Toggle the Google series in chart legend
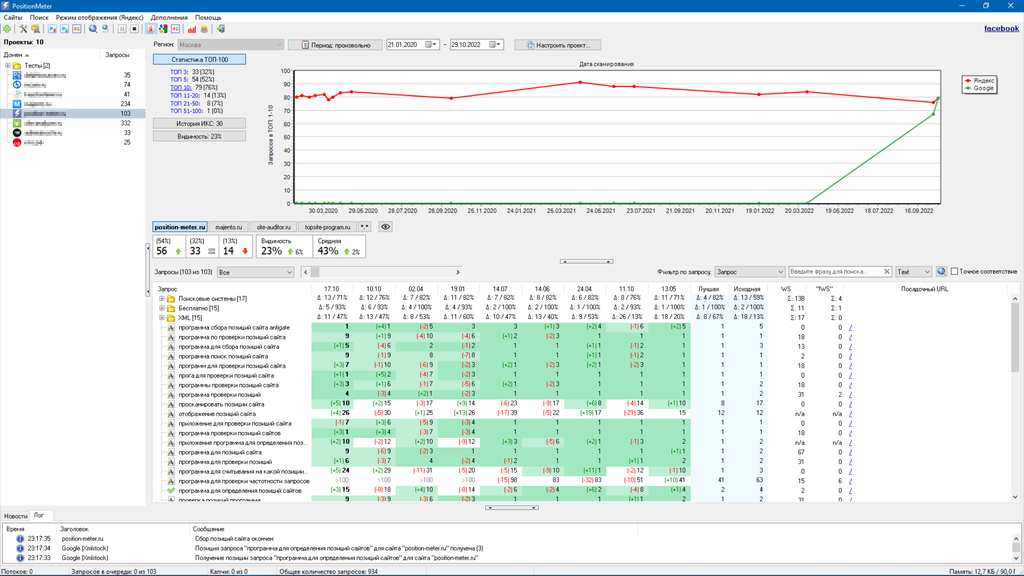The image size is (1024, 576). coord(980,88)
